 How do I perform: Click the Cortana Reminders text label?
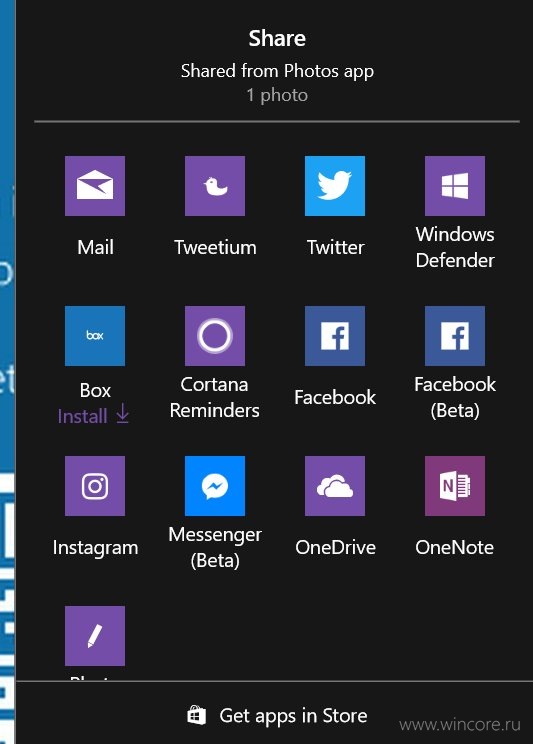(x=215, y=397)
